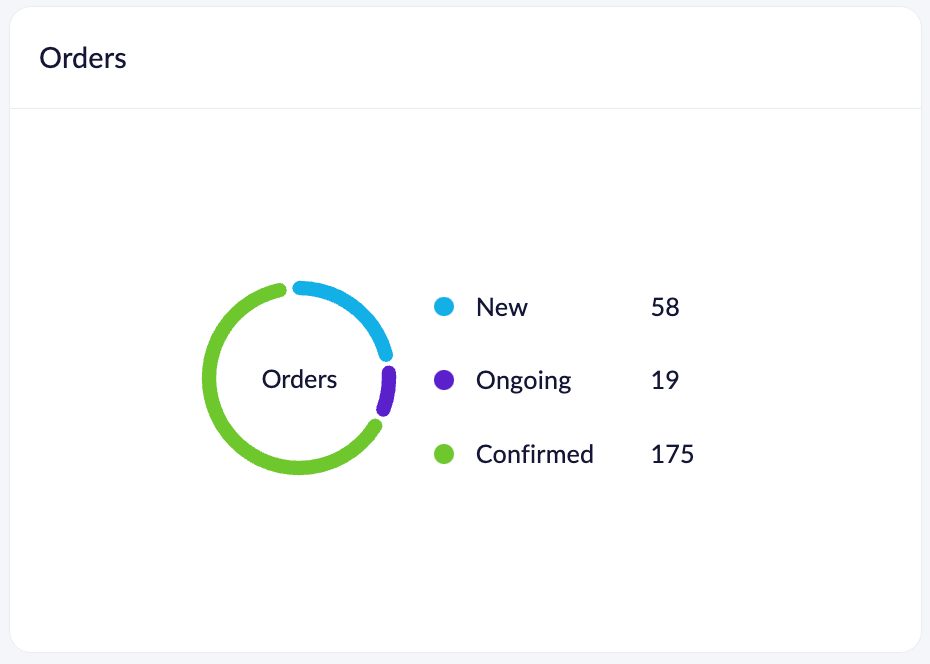Click the Ongoing count value 19
930x664 pixels.
664,381
